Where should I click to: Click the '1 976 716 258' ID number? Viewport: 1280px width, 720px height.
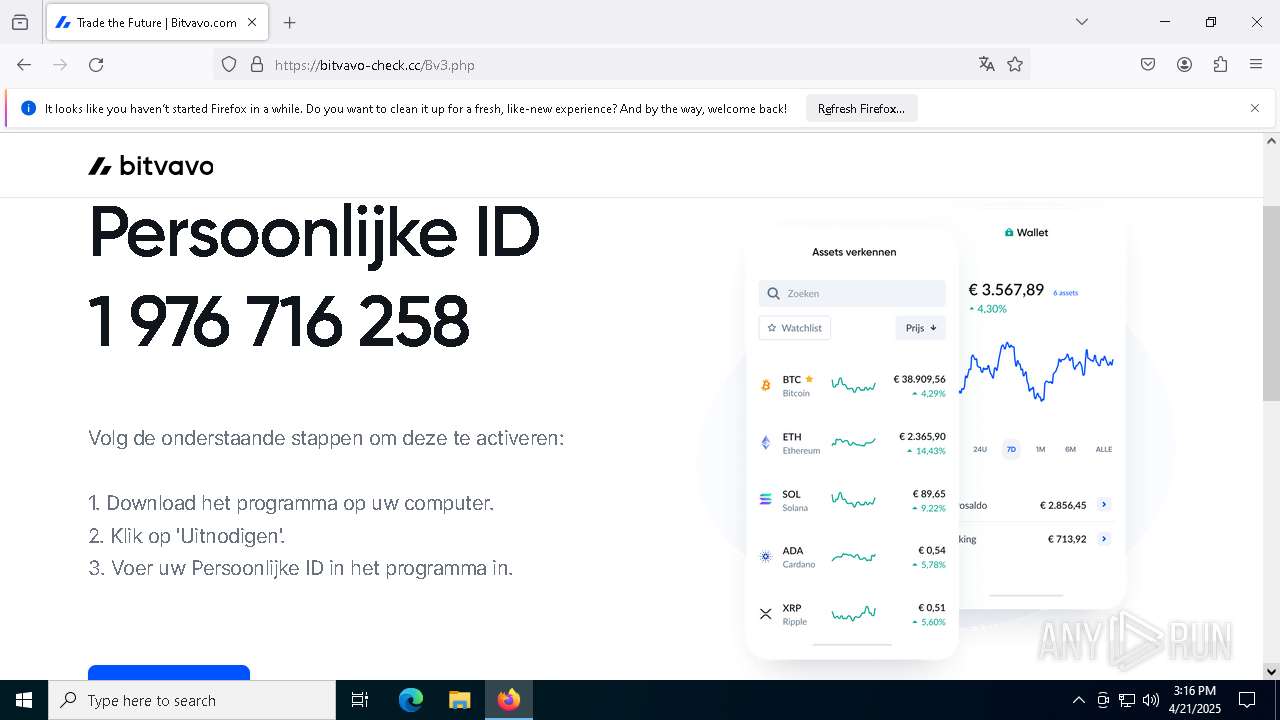click(x=279, y=321)
